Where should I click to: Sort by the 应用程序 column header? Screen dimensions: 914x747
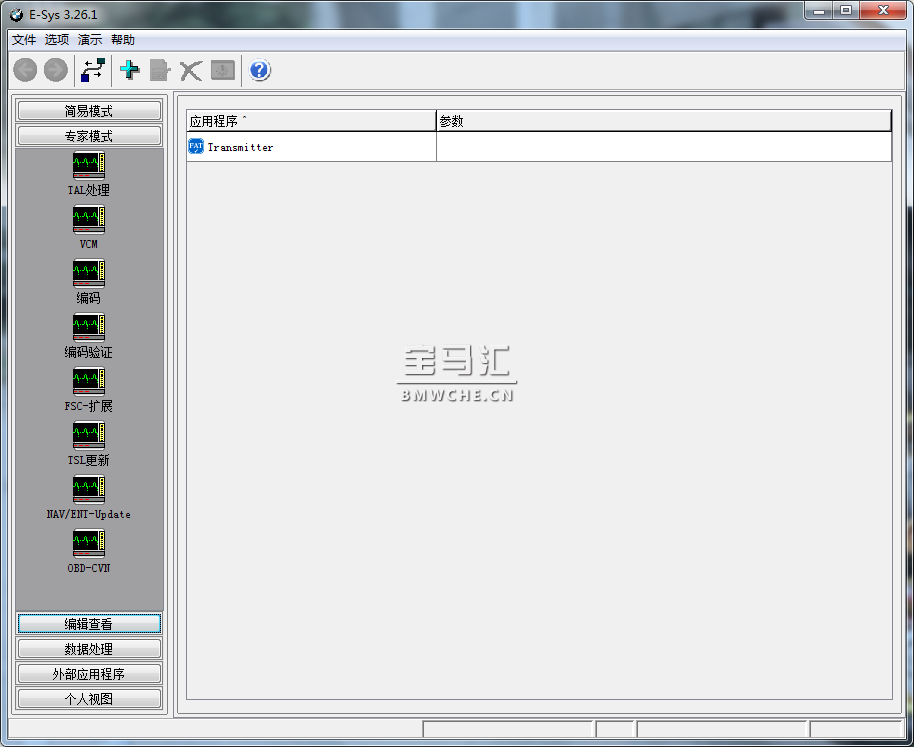pos(311,121)
